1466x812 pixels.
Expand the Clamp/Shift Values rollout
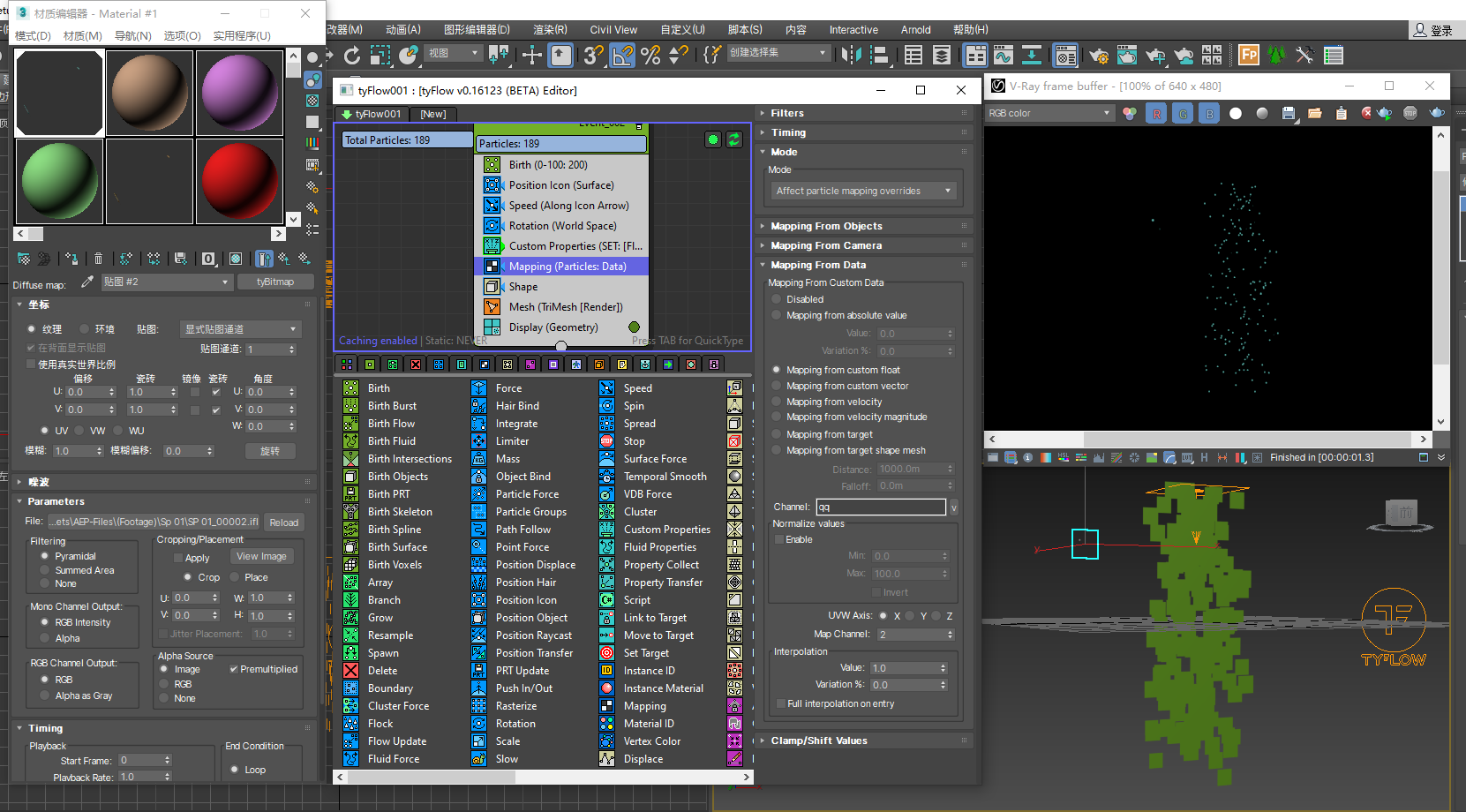[865, 741]
